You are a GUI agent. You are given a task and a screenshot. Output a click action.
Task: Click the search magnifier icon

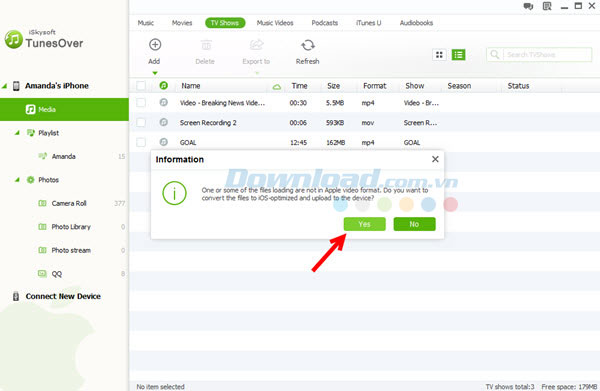[x=494, y=55]
